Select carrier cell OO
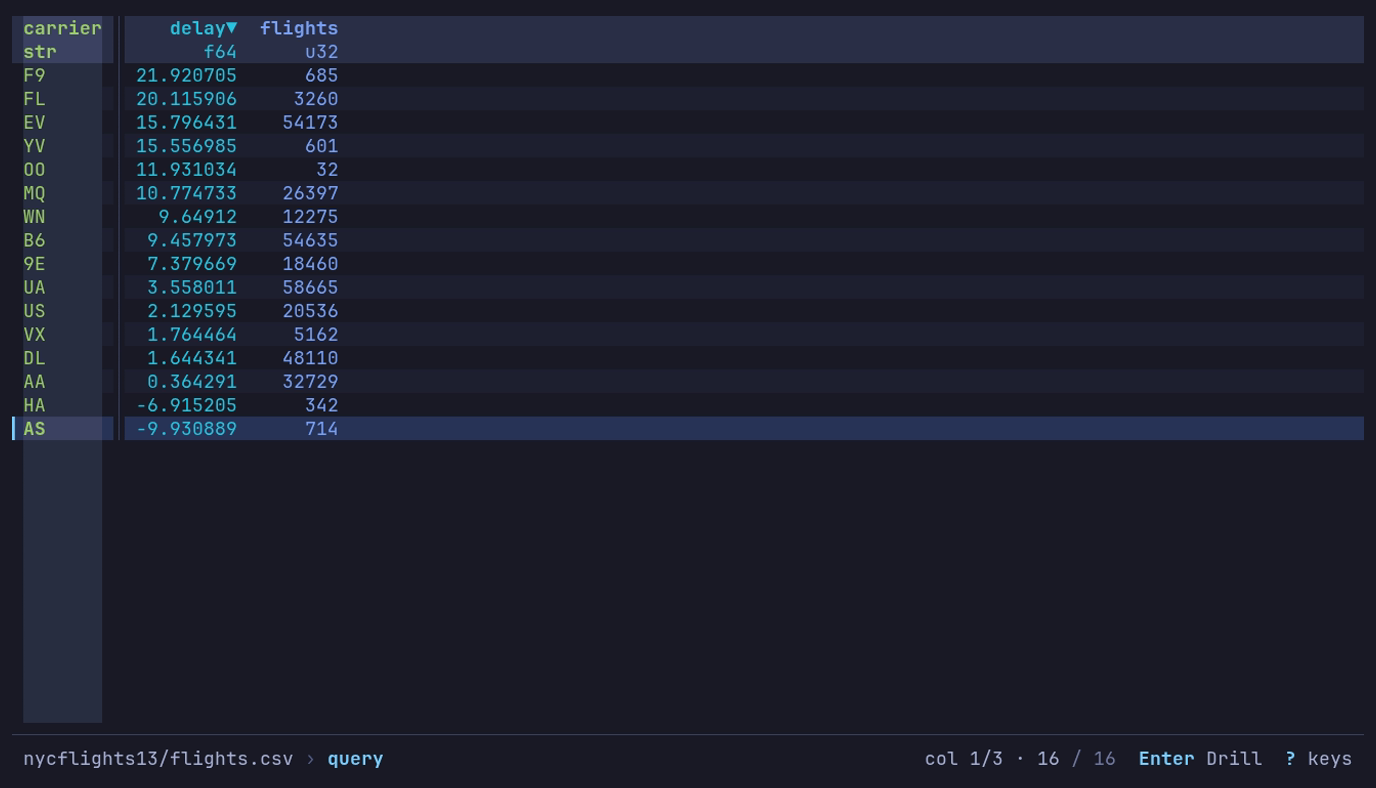Screen dimensions: 1376x788 tap(34, 169)
